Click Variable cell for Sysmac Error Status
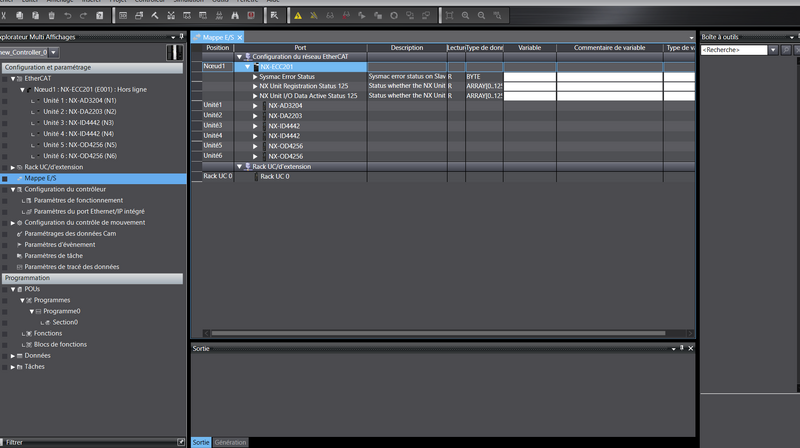800x448 pixels. 529,76
